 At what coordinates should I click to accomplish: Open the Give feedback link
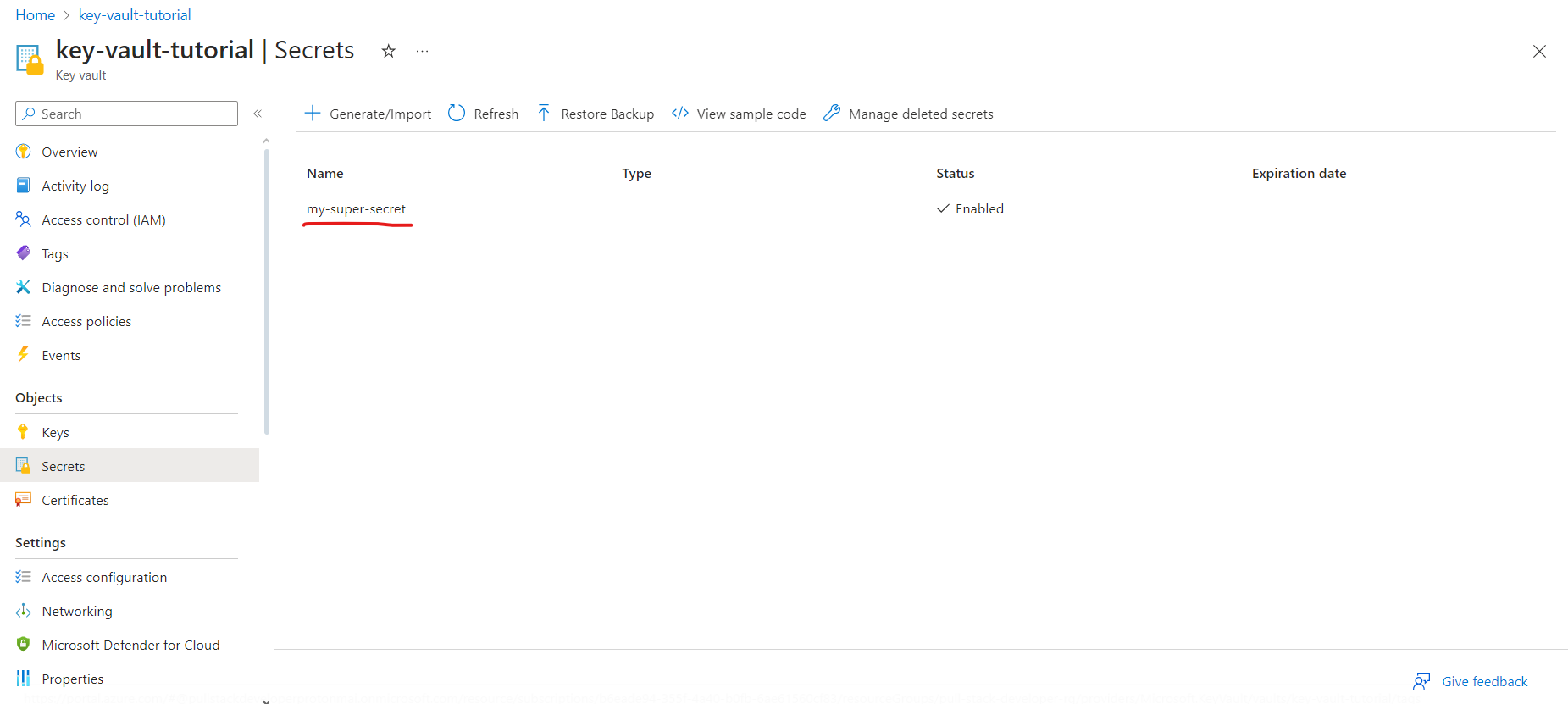point(1485,682)
